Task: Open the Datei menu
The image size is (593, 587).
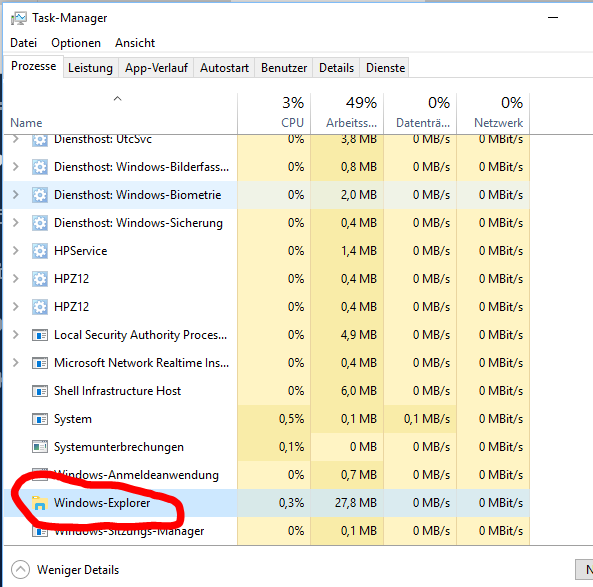Action: [x=23, y=43]
